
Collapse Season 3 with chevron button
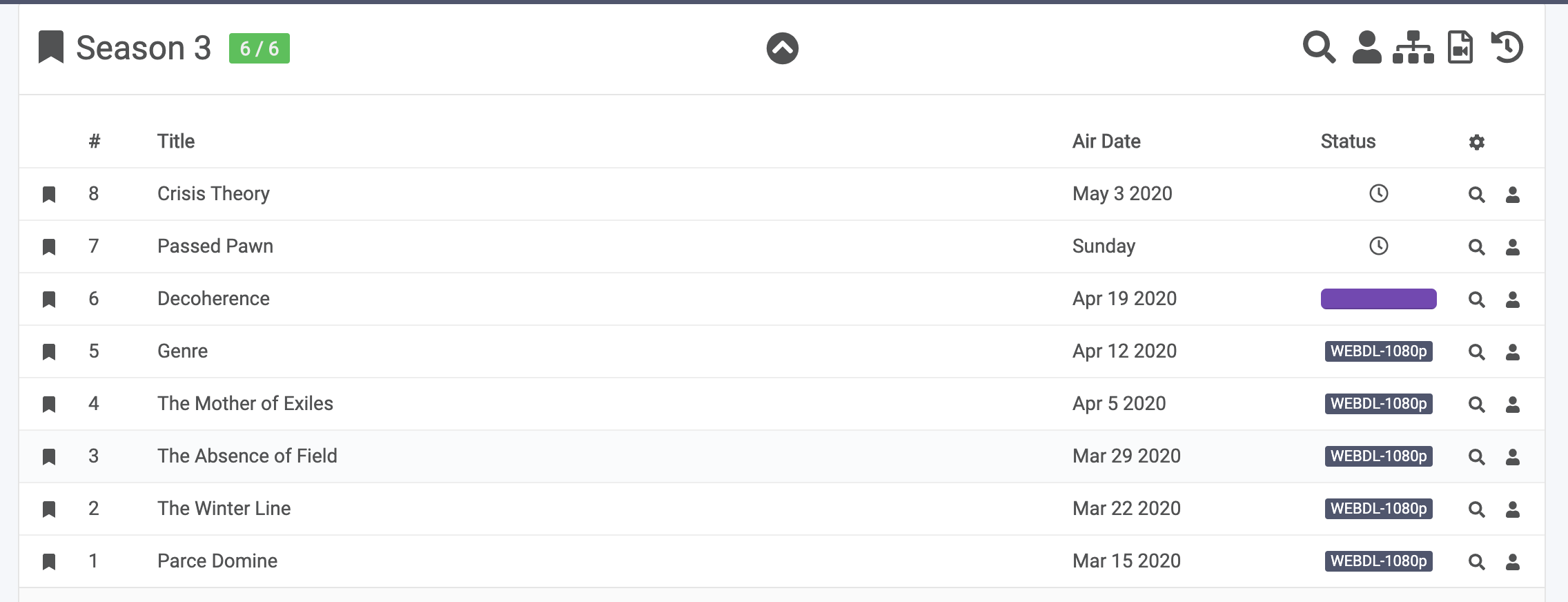pyautogui.click(x=782, y=48)
